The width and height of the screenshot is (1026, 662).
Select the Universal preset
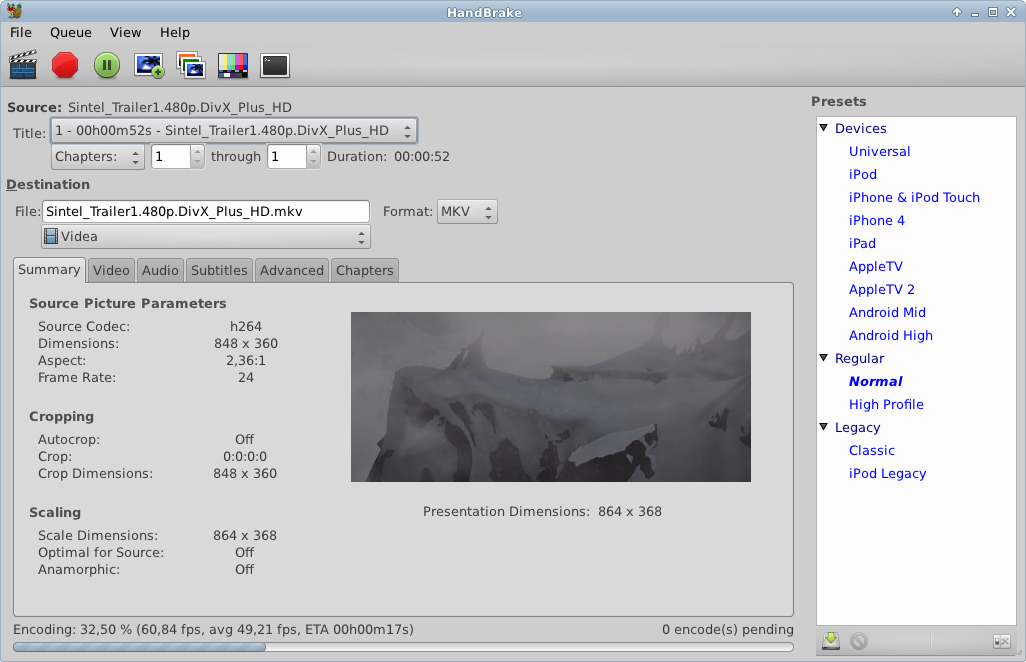coord(879,151)
